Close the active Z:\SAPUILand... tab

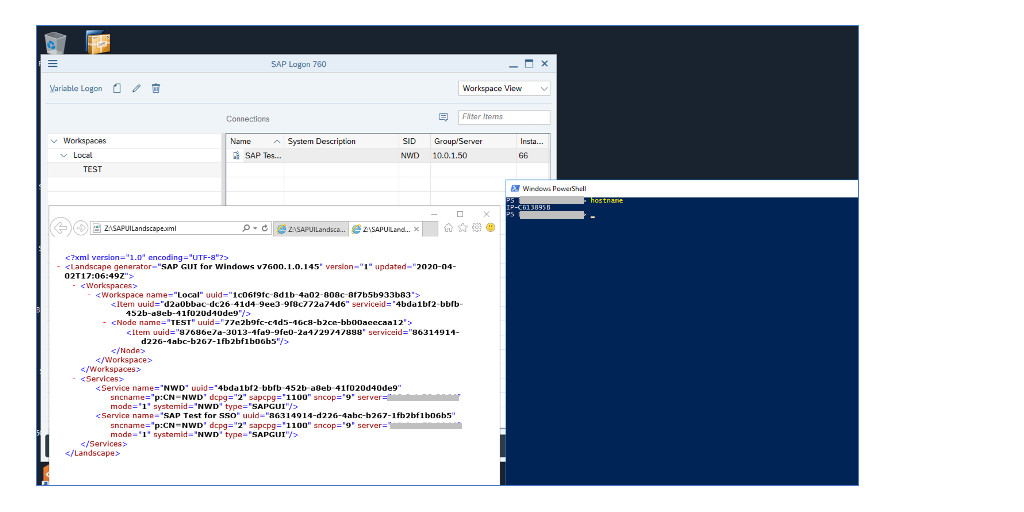click(417, 229)
